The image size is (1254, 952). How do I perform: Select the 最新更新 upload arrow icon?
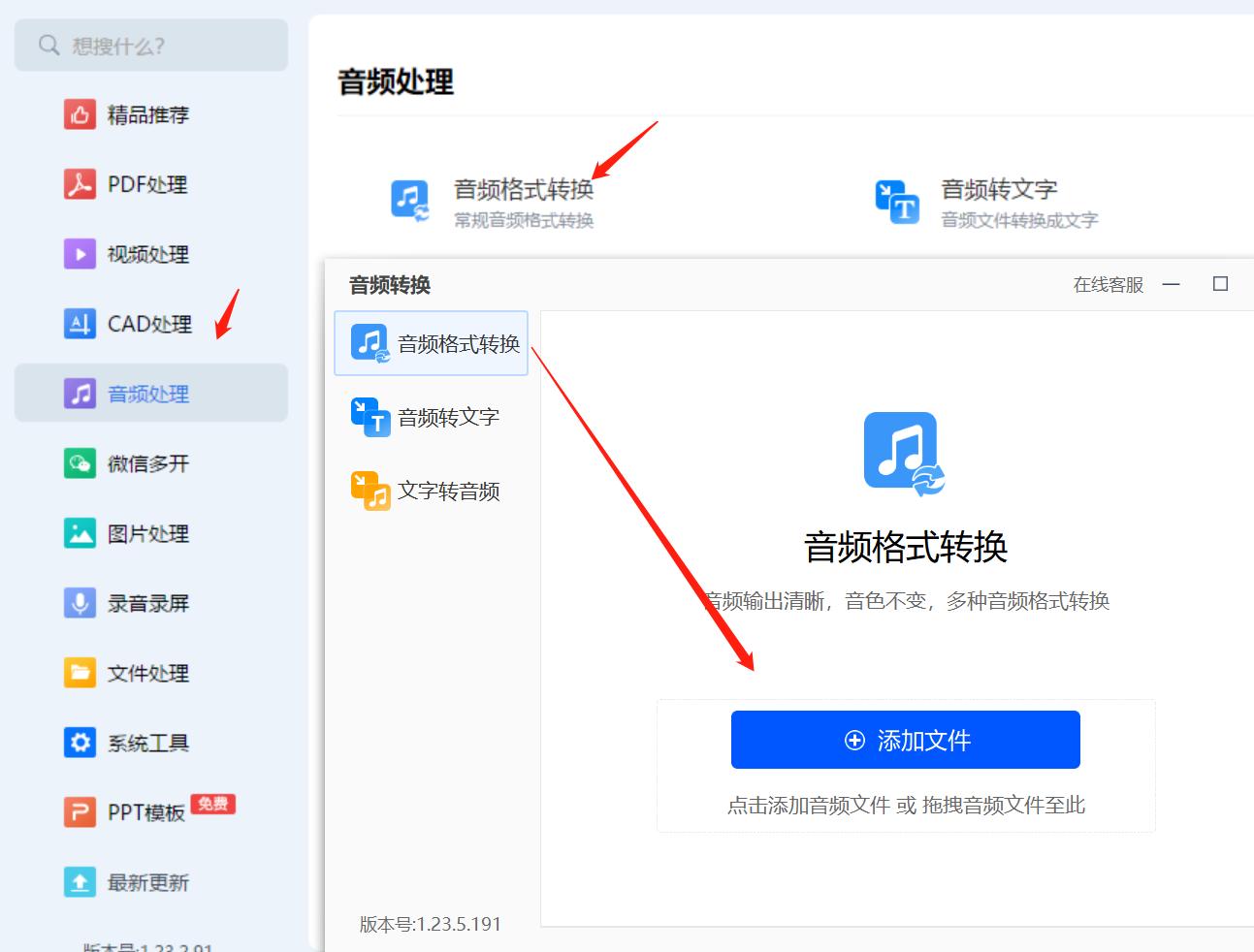pyautogui.click(x=81, y=882)
